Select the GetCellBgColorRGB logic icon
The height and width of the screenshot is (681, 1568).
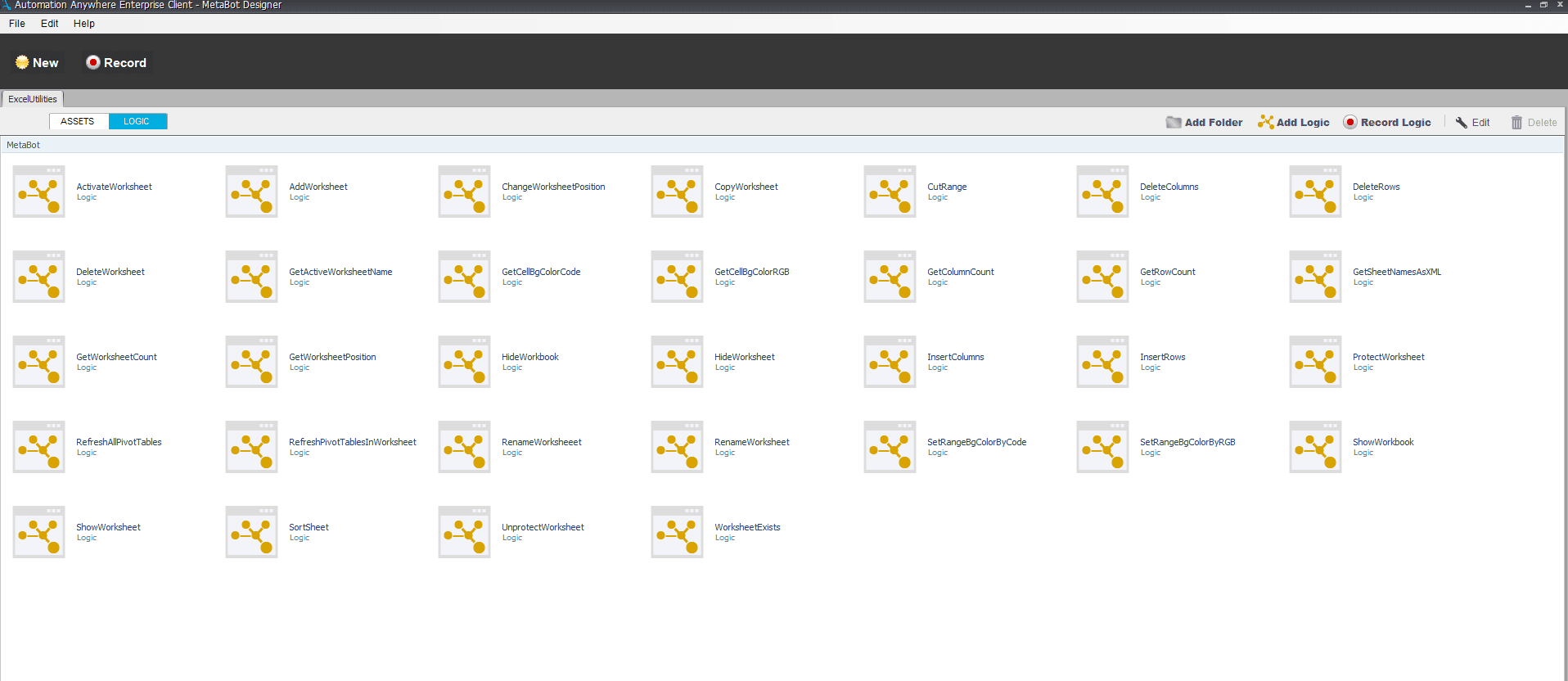pos(678,277)
